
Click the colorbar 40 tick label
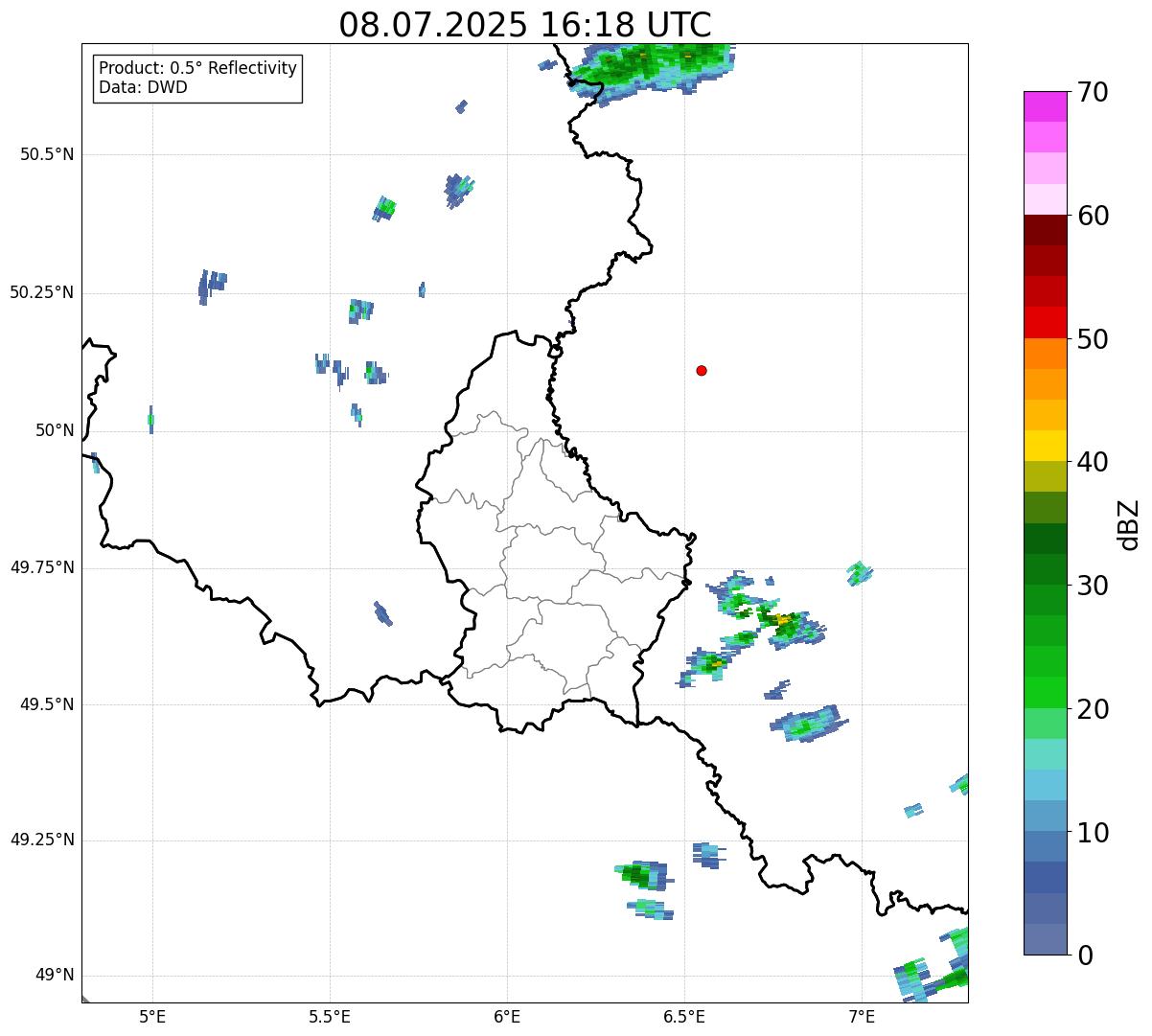pos(1093,462)
